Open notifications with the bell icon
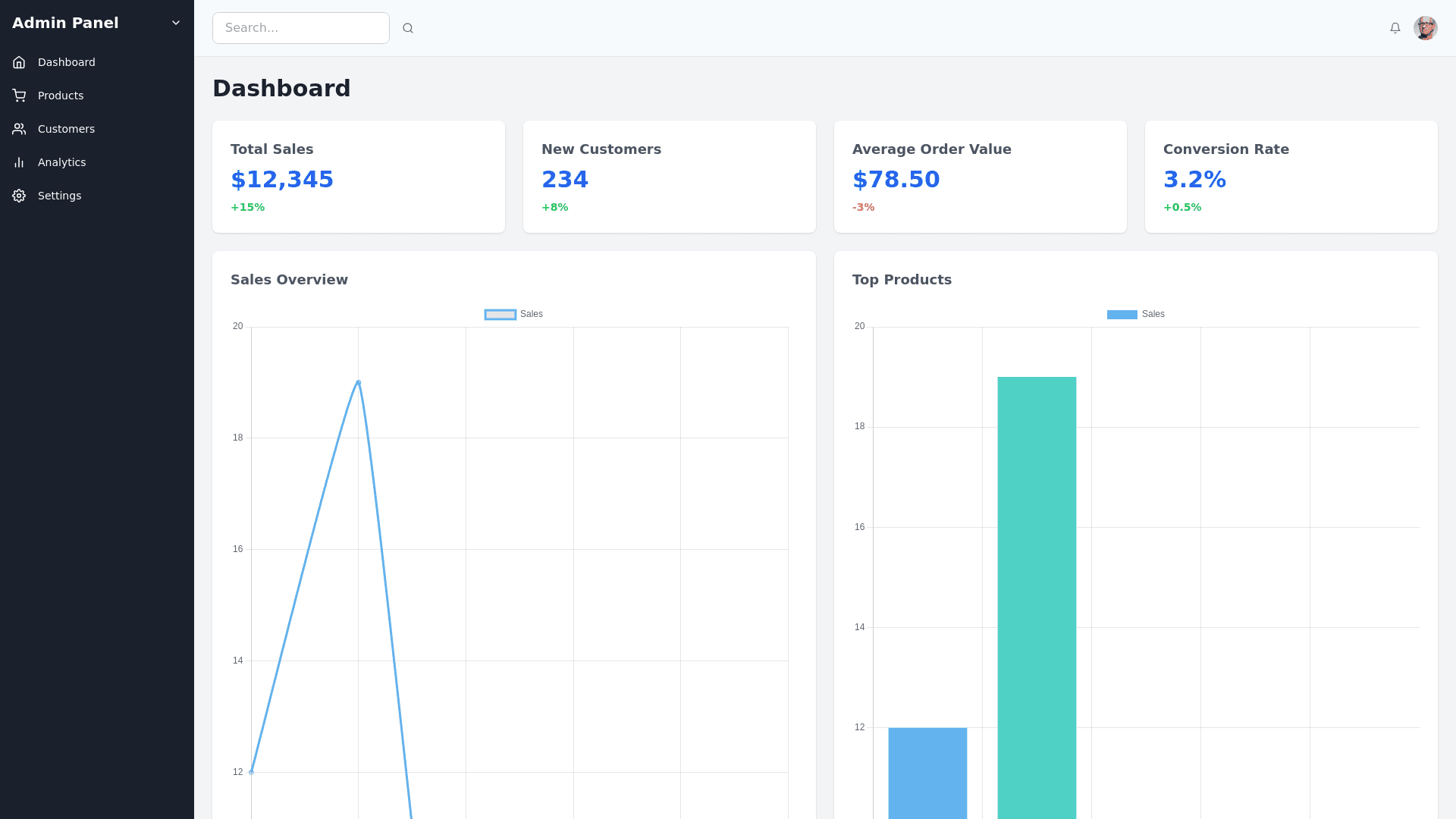The height and width of the screenshot is (819, 1456). tap(1395, 28)
